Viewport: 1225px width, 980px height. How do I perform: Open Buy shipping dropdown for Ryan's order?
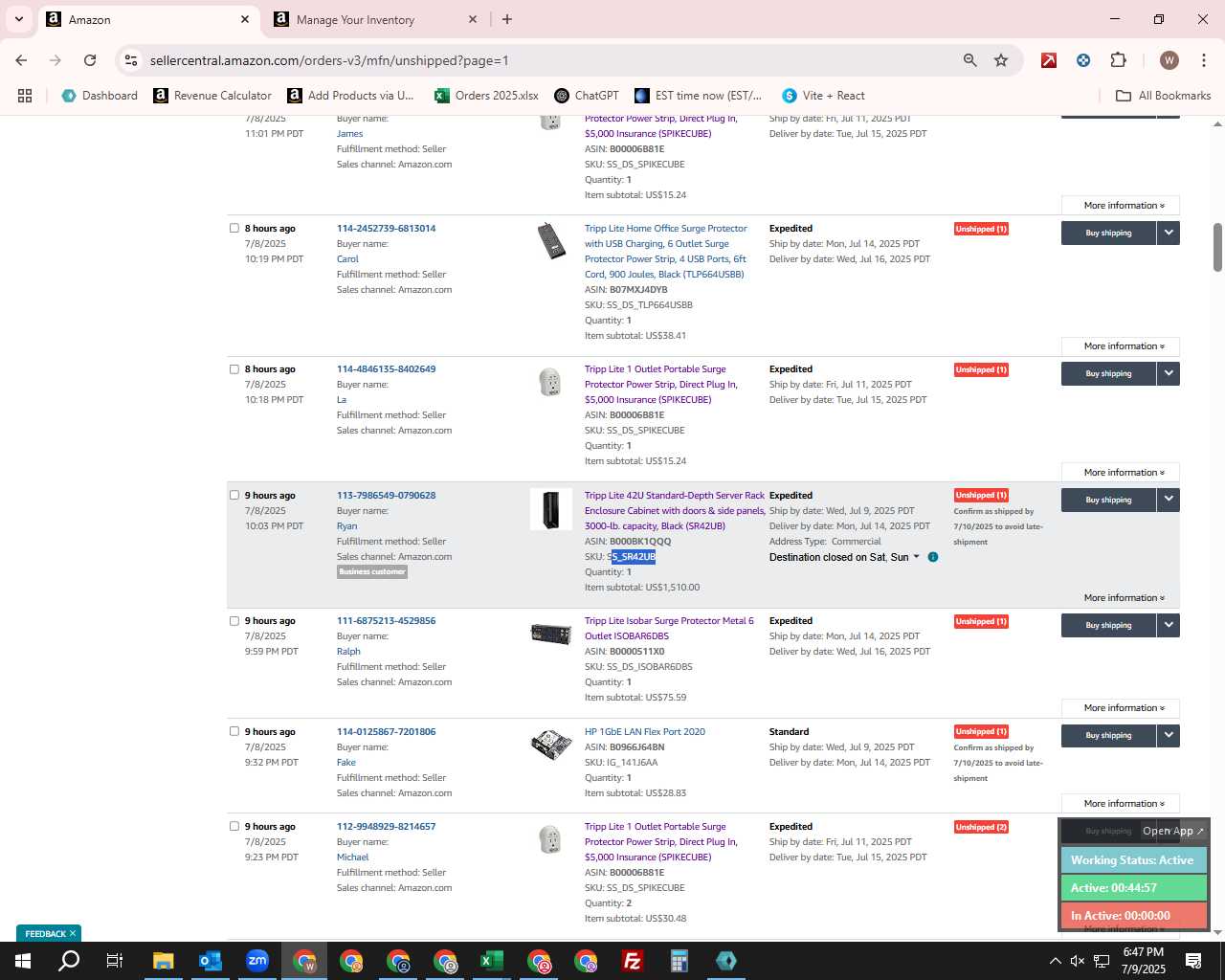tap(1168, 500)
